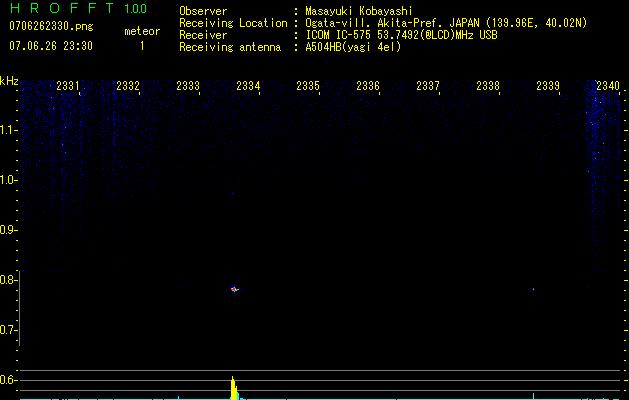Select the filename 0706262330.png
The width and height of the screenshot is (629, 400).
(x=51, y=26)
